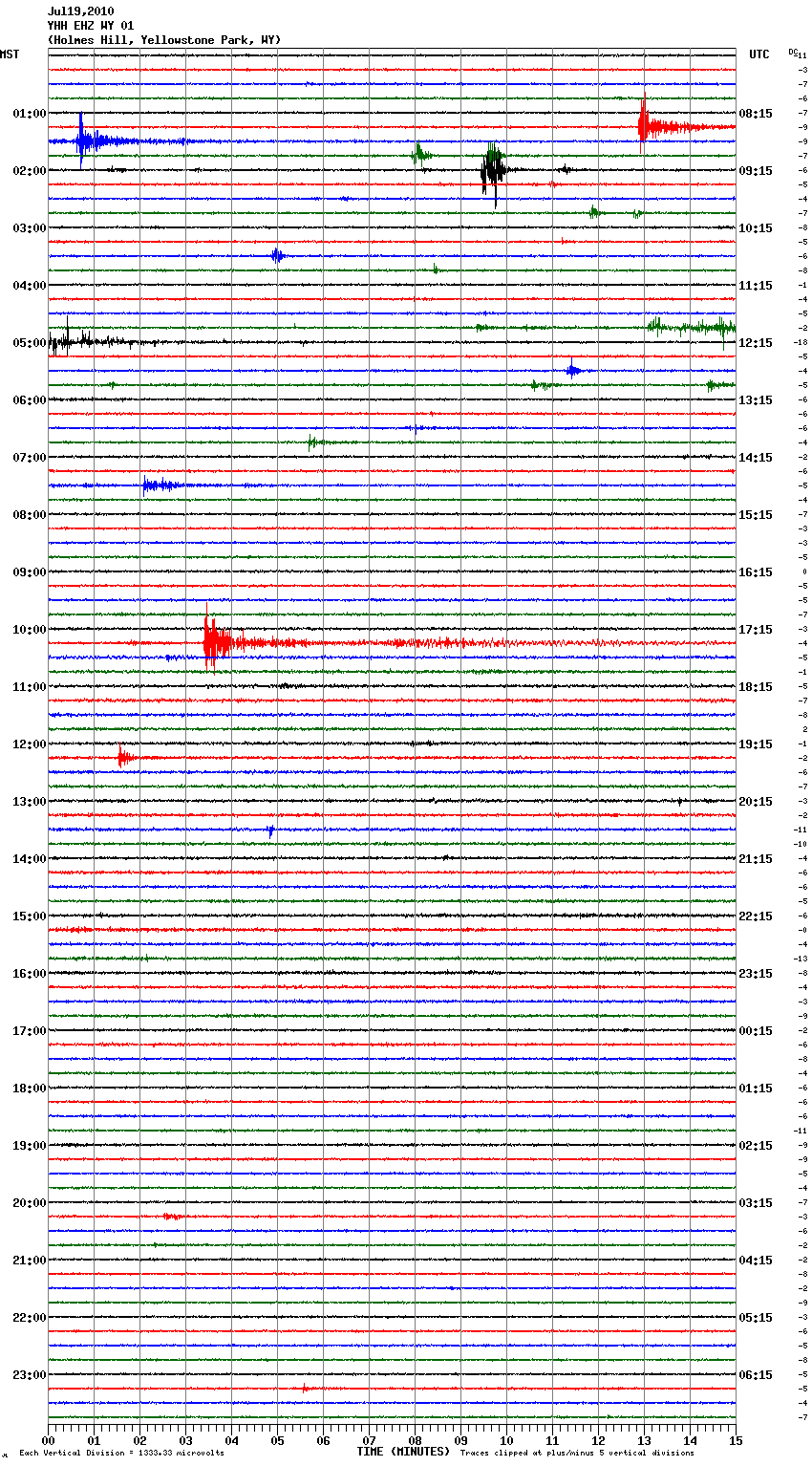Click the '04:00' MST time label
The image size is (812, 1466).
30,286
